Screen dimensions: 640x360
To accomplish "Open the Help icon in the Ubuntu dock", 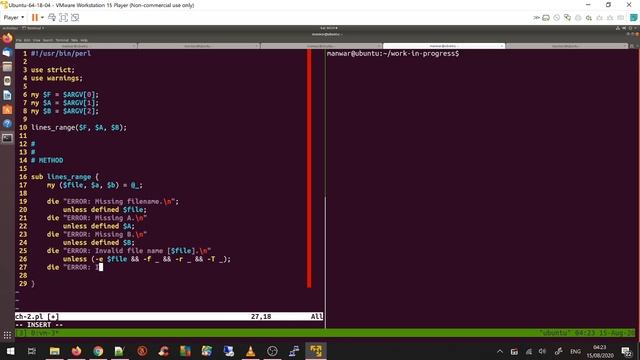I will pos(7,124).
